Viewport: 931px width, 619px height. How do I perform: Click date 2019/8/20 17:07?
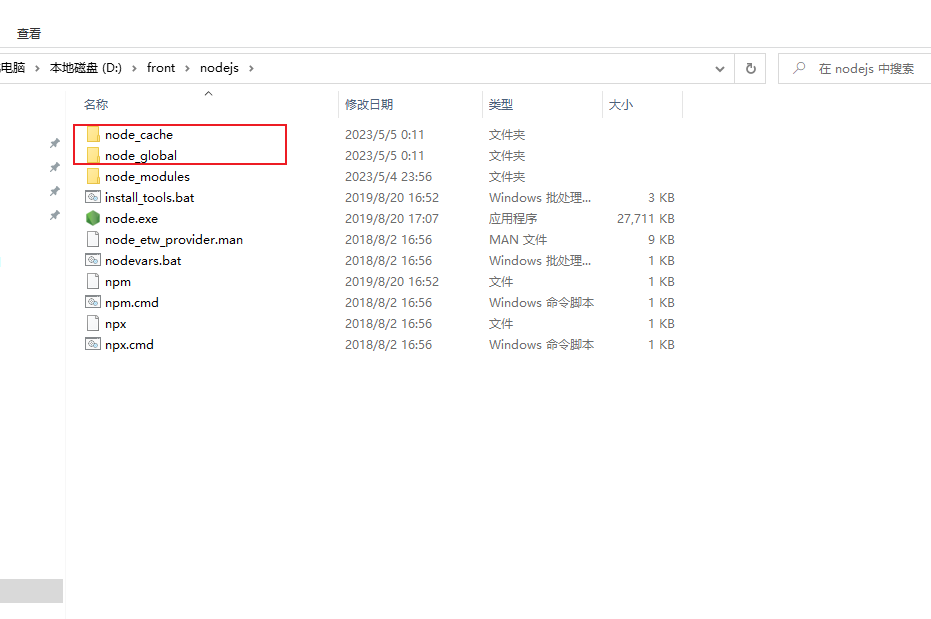tap(392, 218)
